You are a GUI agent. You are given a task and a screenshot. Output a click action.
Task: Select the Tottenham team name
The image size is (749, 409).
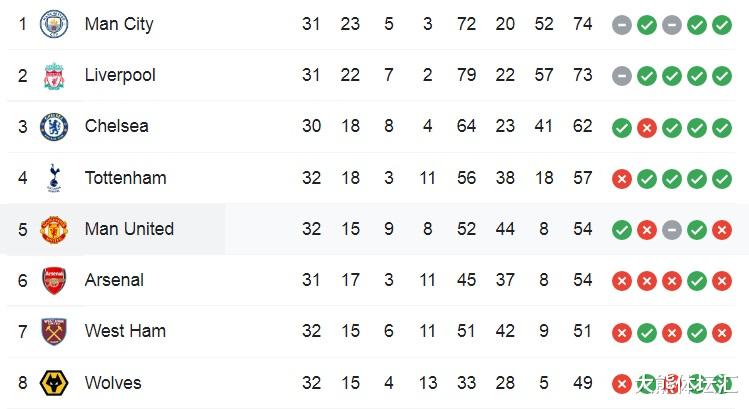coord(126,178)
